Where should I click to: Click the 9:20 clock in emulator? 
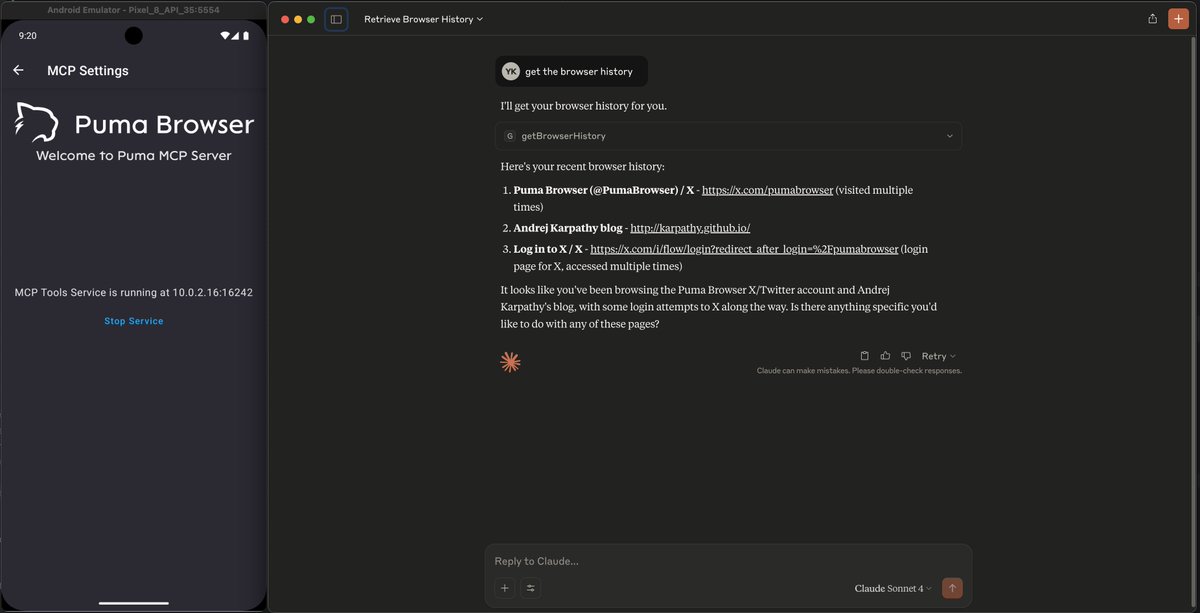[27, 35]
